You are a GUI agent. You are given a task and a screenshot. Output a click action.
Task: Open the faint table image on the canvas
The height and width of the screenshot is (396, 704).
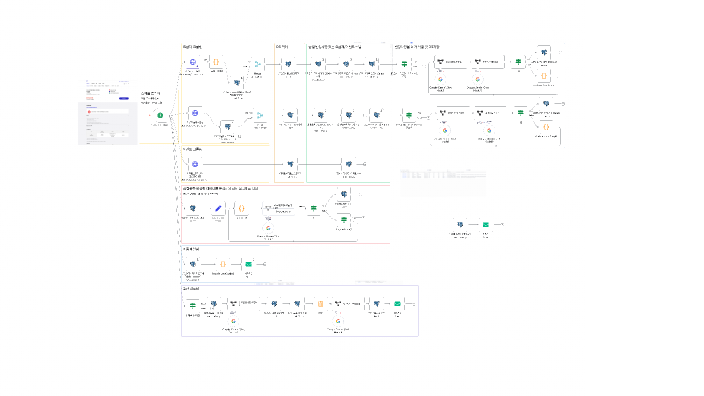(x=443, y=182)
